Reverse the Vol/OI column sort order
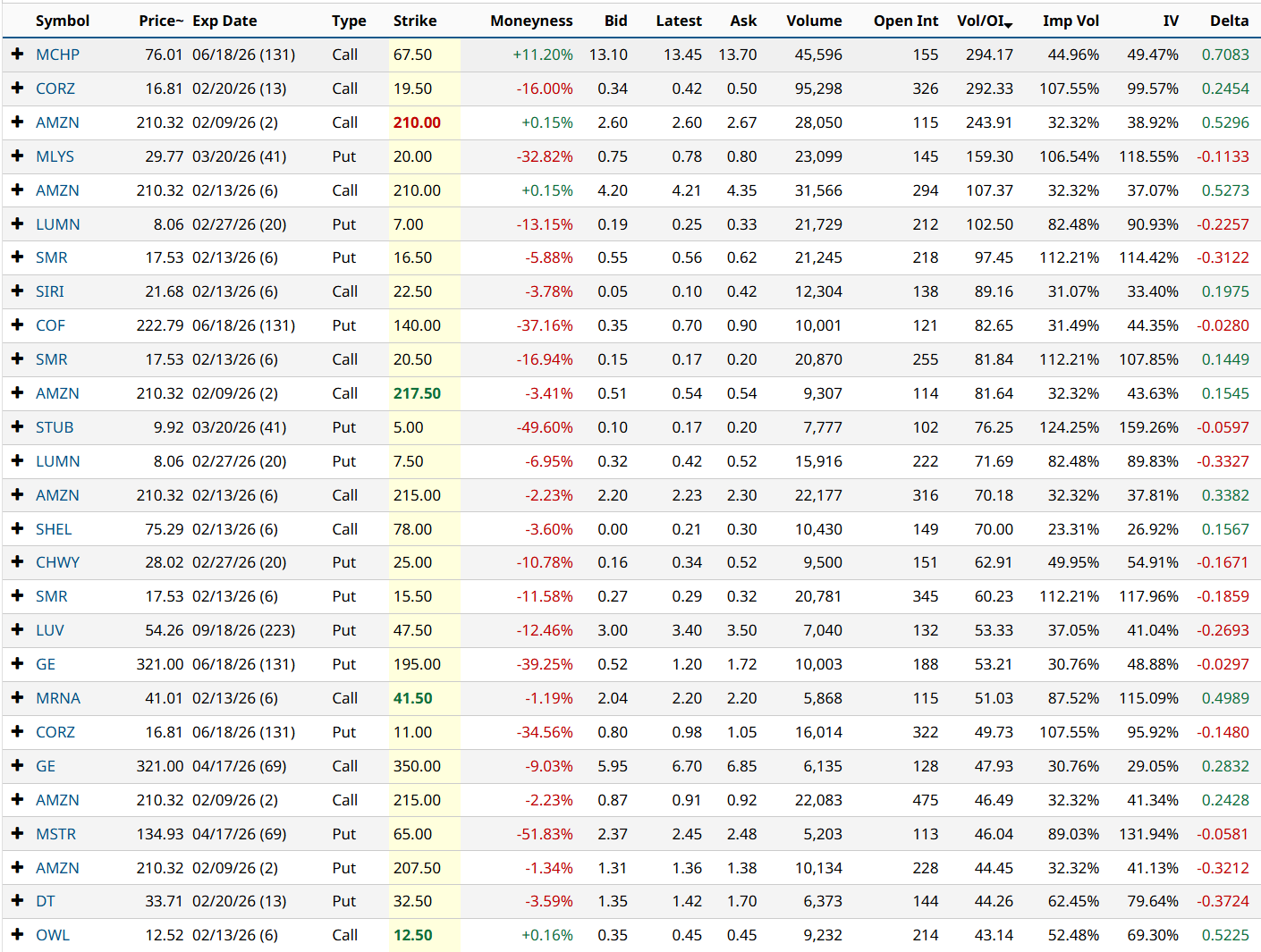The width and height of the screenshot is (1261, 952). [985, 21]
